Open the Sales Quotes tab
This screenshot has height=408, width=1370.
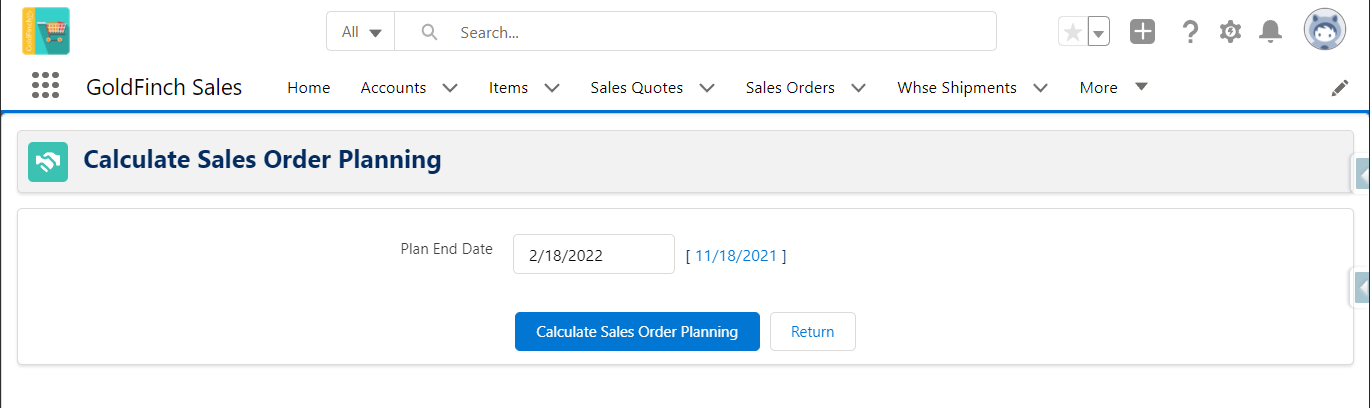[637, 88]
